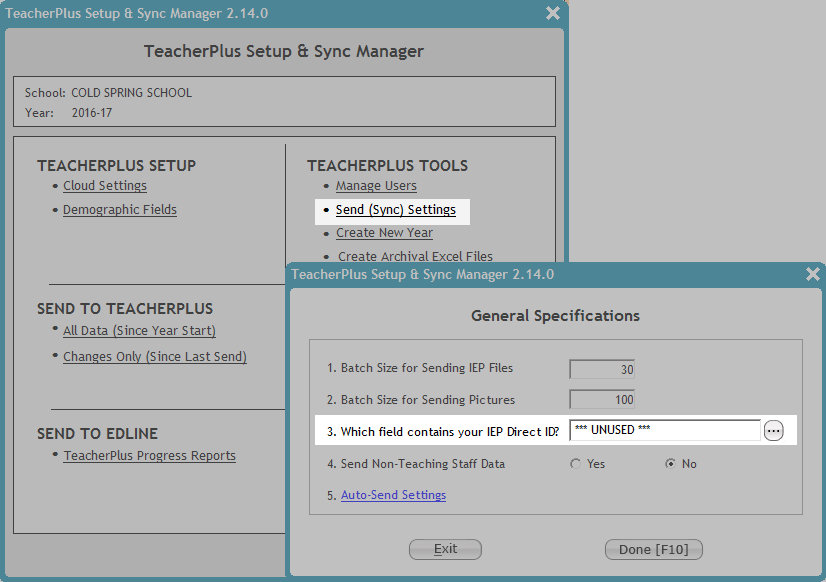826x582 pixels.
Task: Send All Data (Since Year Start)
Action: coord(139,331)
